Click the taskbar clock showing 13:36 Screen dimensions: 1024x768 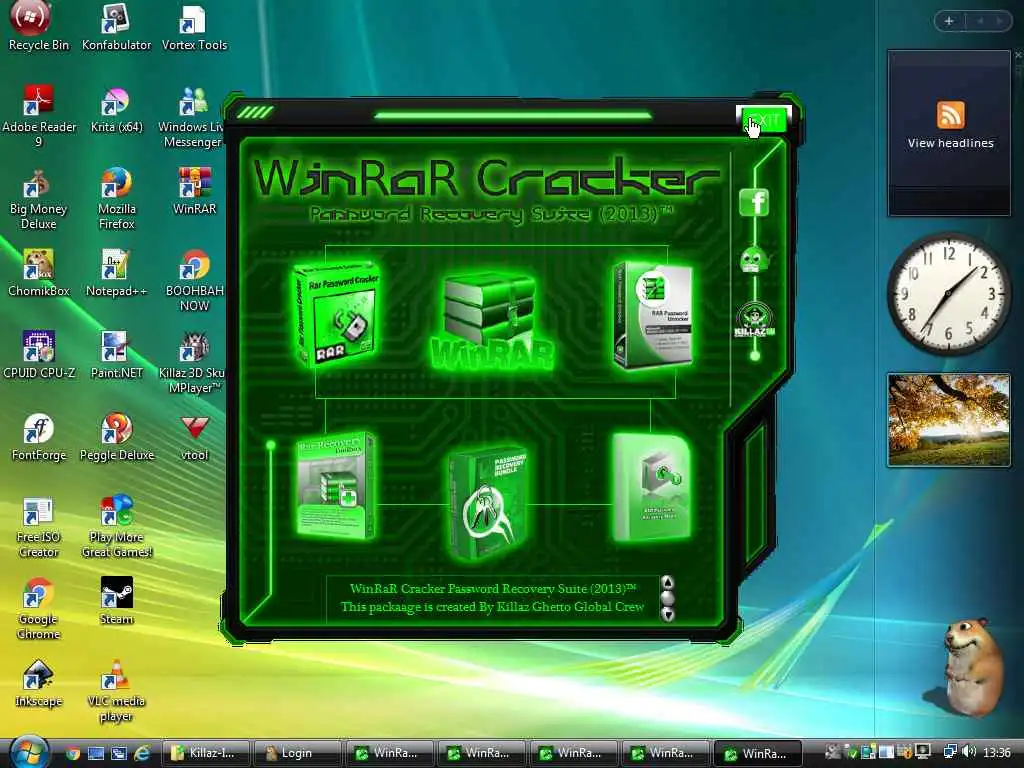[997, 753]
